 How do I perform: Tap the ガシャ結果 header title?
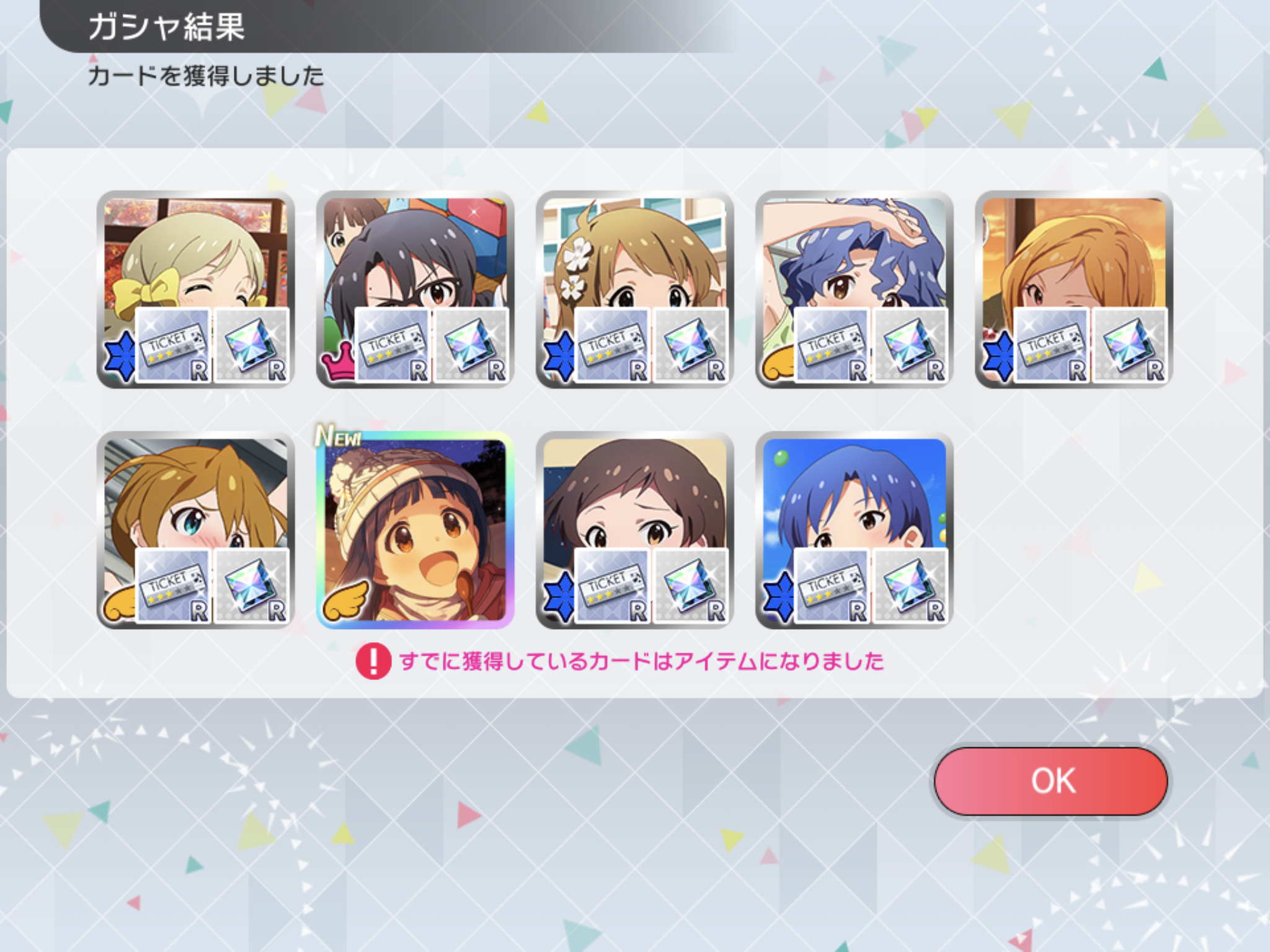[x=166, y=27]
